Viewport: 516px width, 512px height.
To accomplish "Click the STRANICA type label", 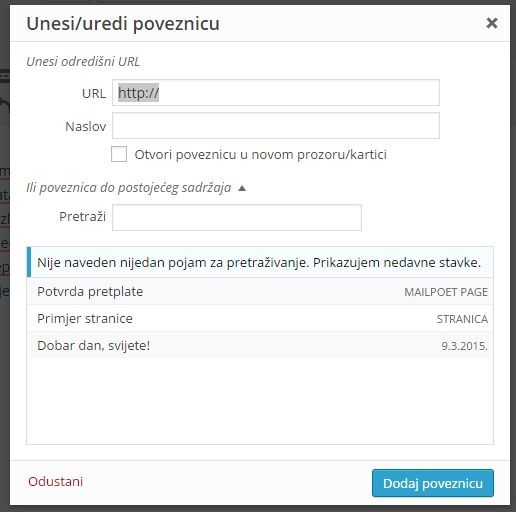I will (462, 319).
